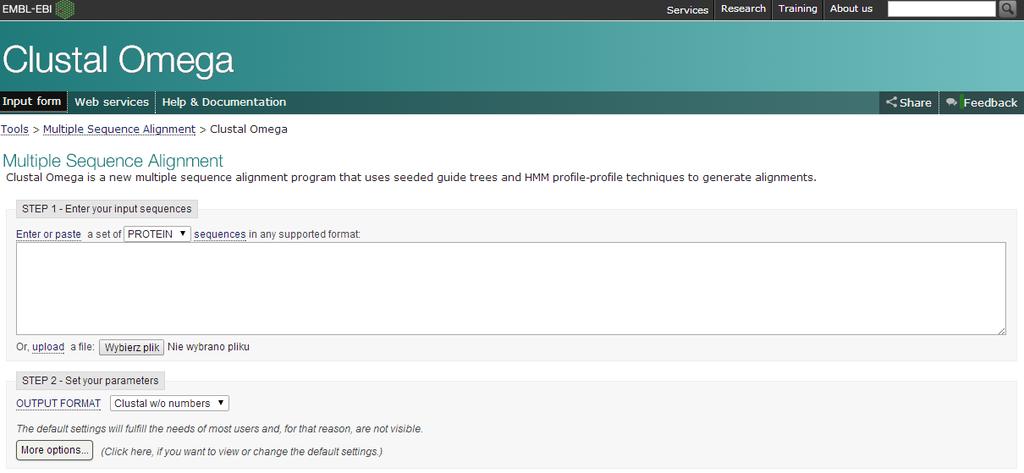
Task: Open the Feedback option
Action: click(982, 103)
